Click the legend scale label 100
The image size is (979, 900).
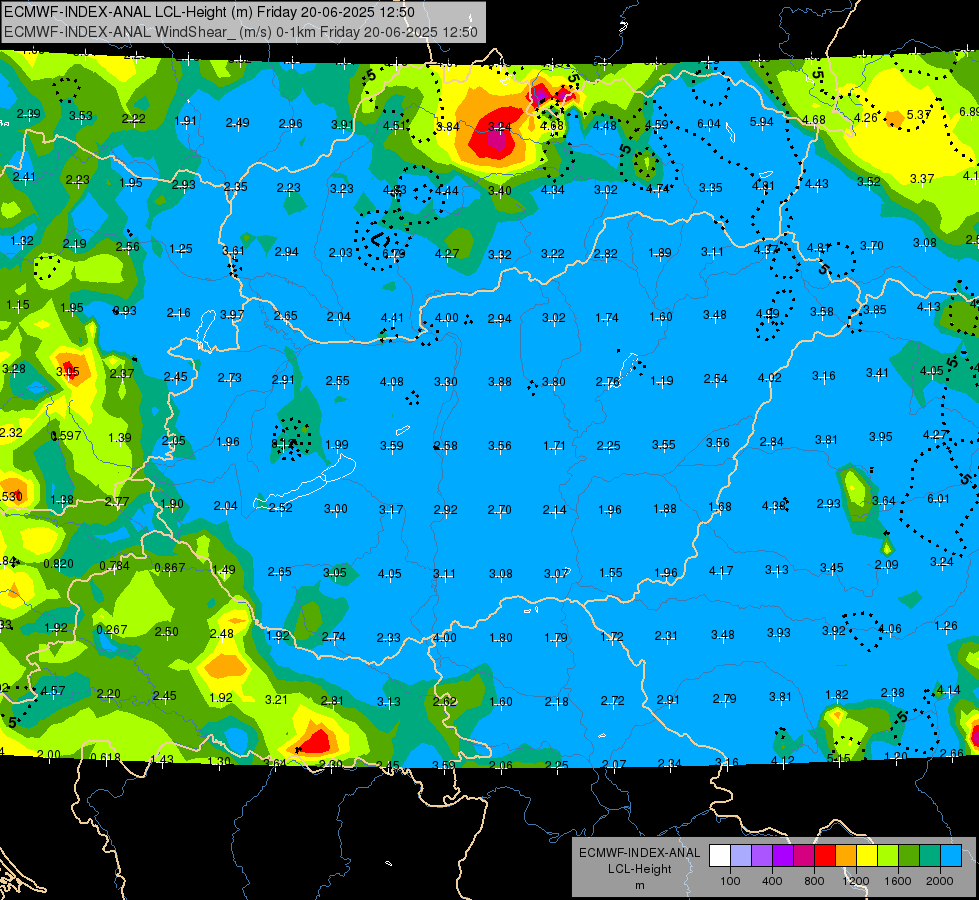[x=730, y=881]
